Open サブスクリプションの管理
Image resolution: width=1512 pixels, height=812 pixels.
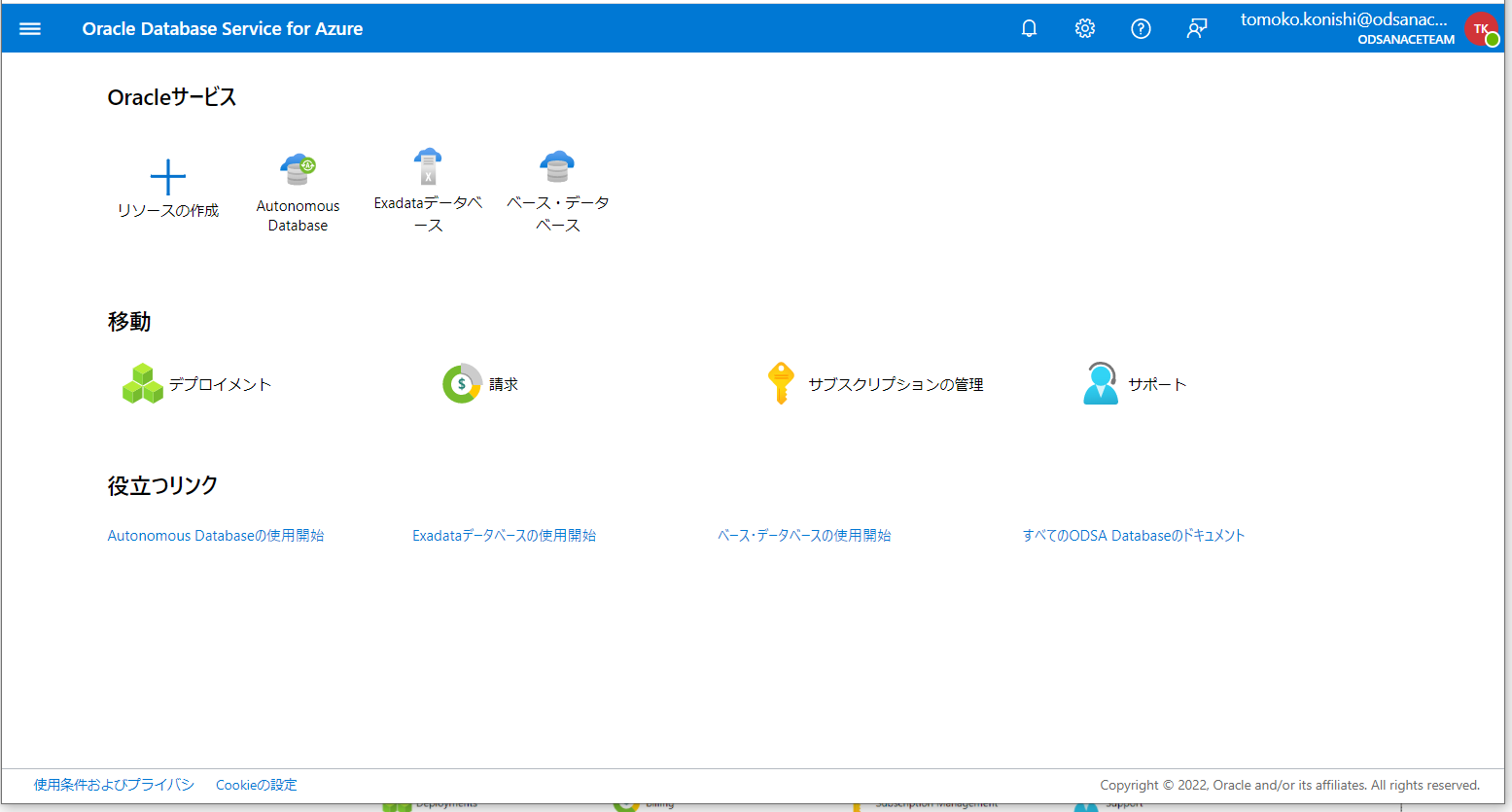[x=896, y=384]
